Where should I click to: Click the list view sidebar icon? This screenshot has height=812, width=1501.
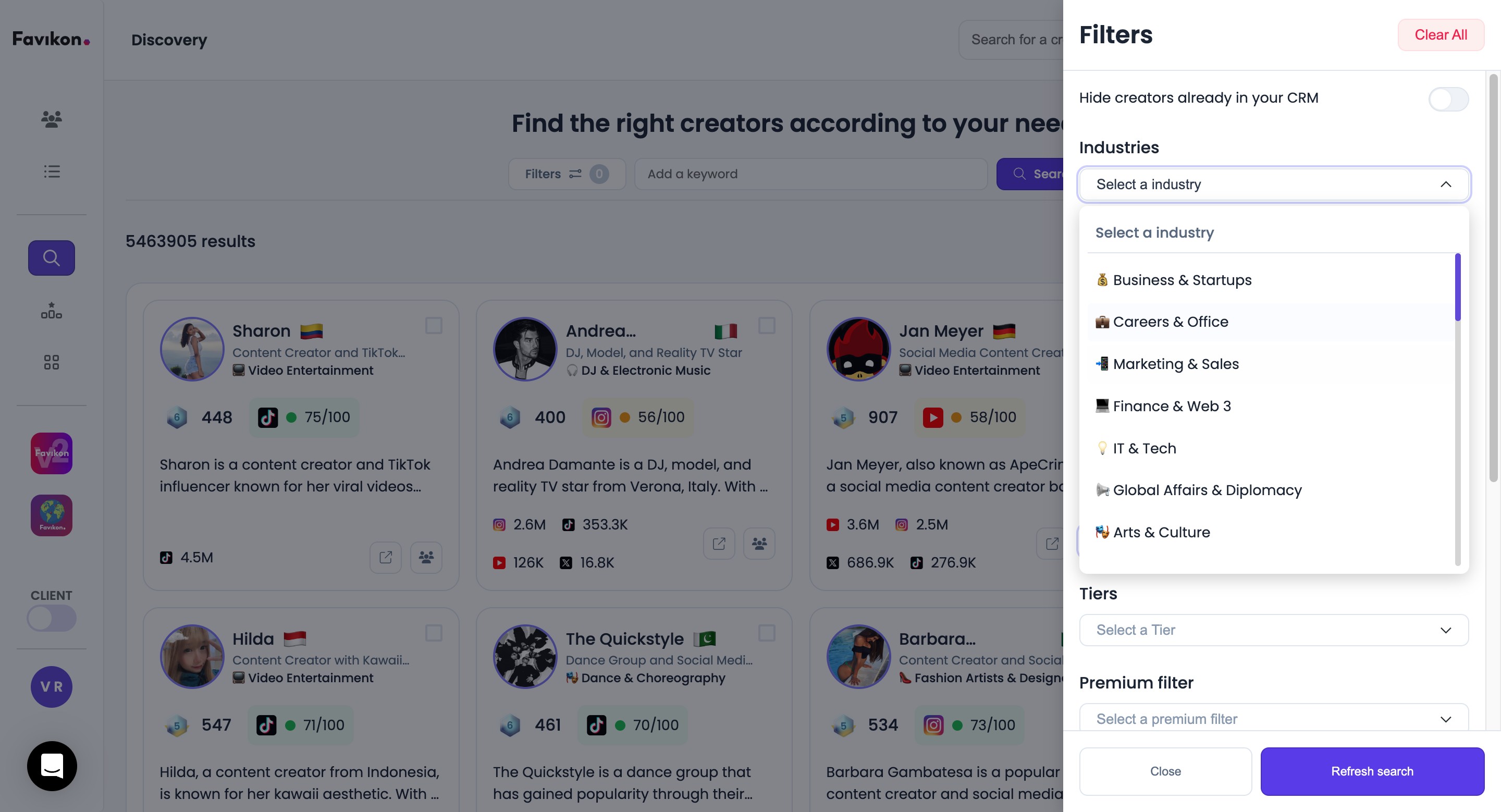(x=51, y=171)
